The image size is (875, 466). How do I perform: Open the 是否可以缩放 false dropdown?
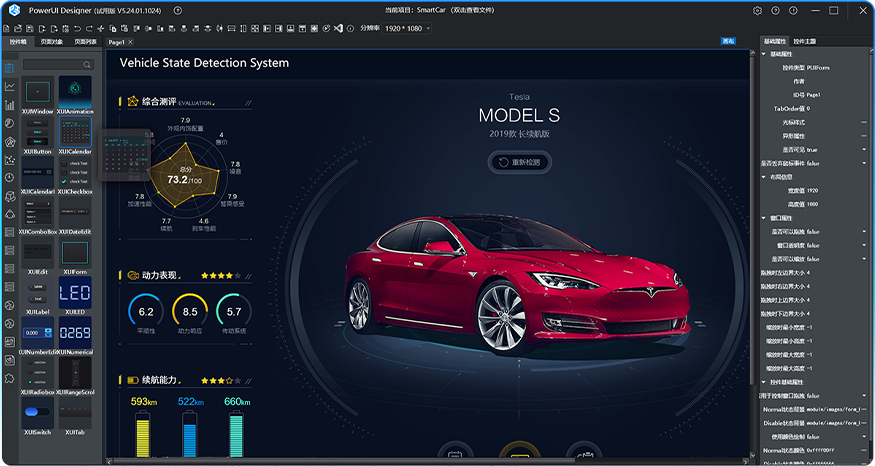(x=864, y=259)
